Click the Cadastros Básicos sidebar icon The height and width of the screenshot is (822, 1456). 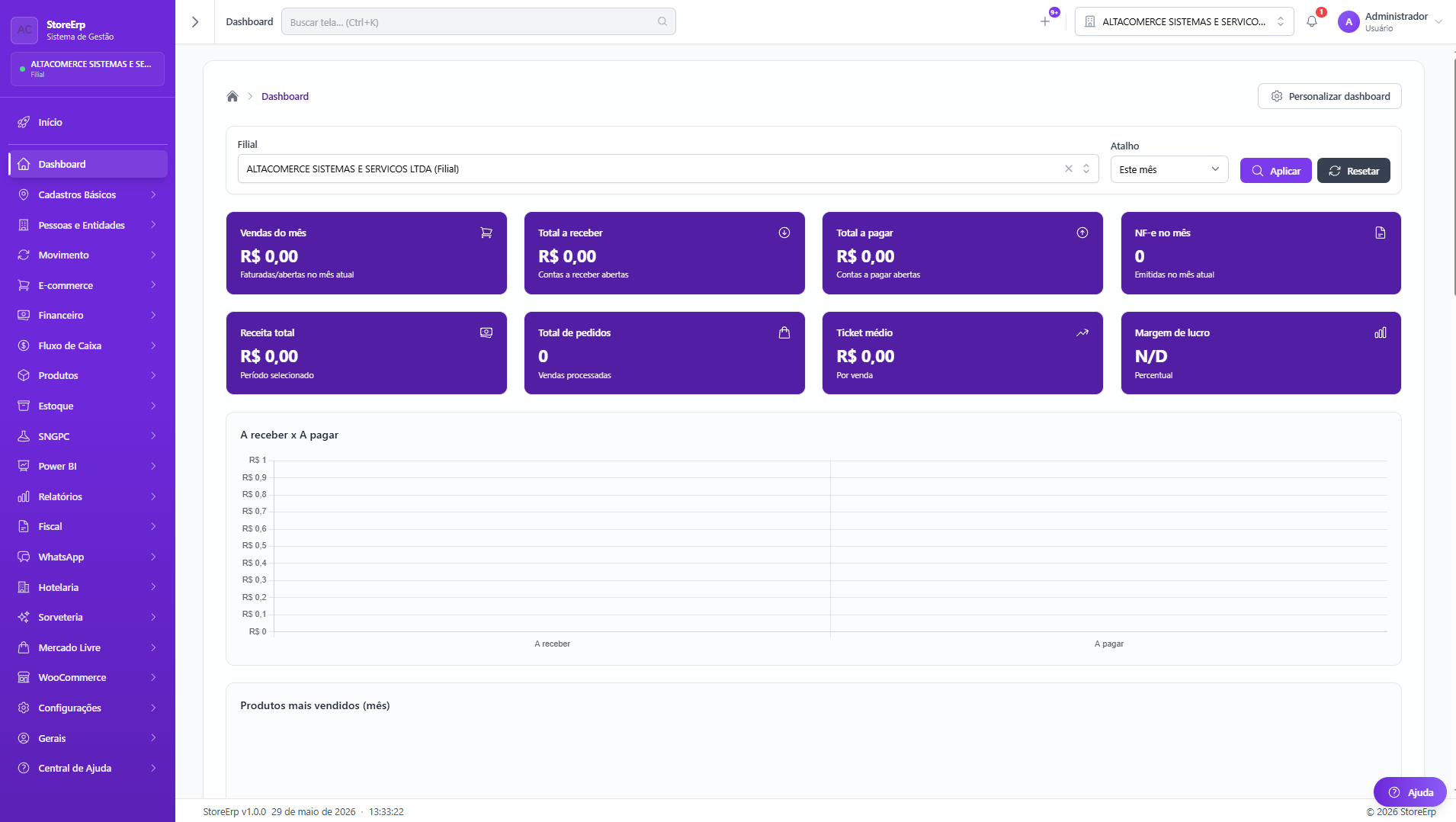click(x=24, y=194)
